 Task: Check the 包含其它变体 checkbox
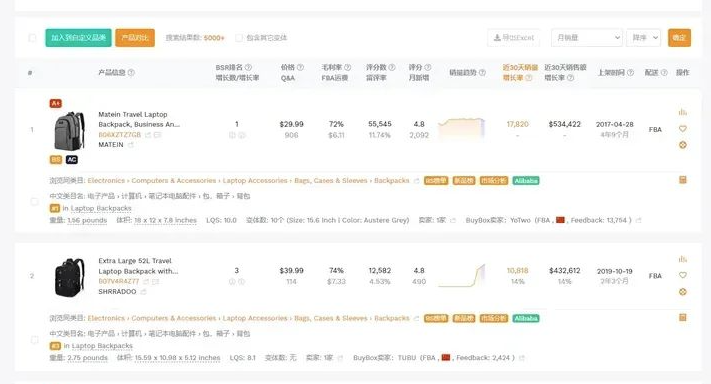239,38
